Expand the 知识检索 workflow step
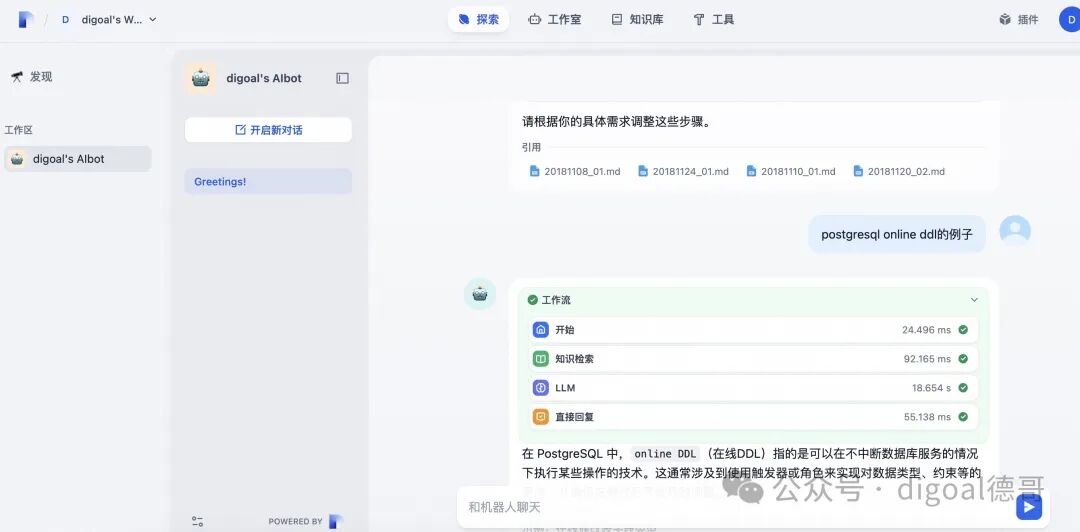The width and height of the screenshot is (1080, 532). tap(754, 359)
